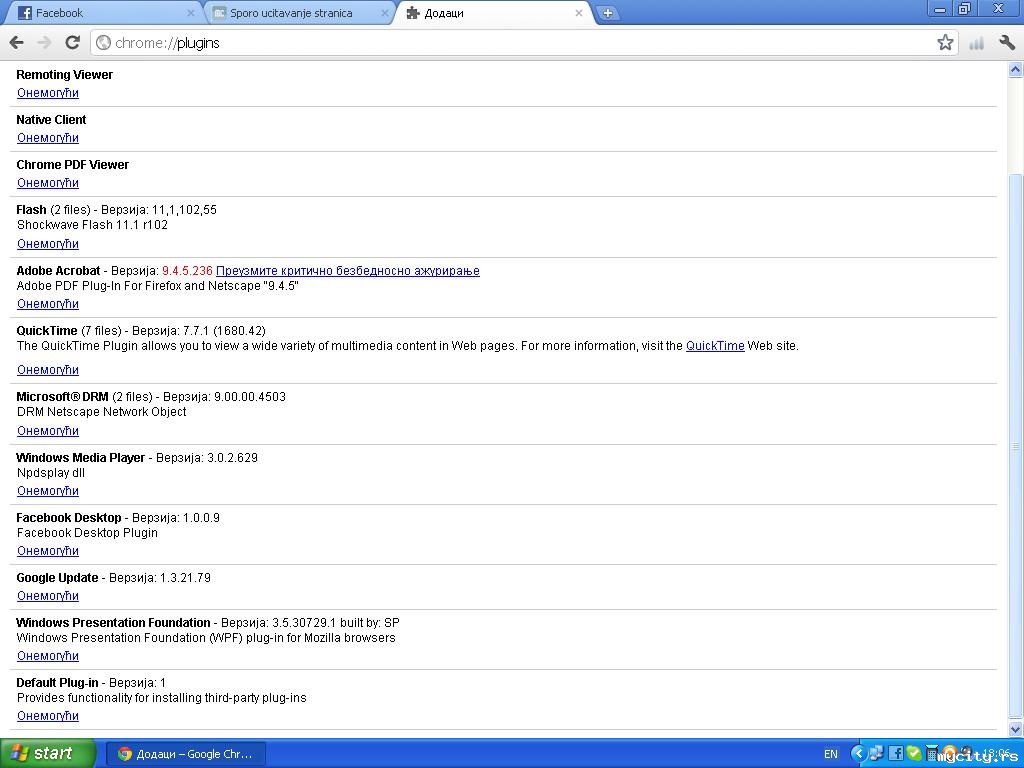1024x768 pixels.
Task: Click the vertical scrollbar thumb
Action: (x=1016, y=446)
